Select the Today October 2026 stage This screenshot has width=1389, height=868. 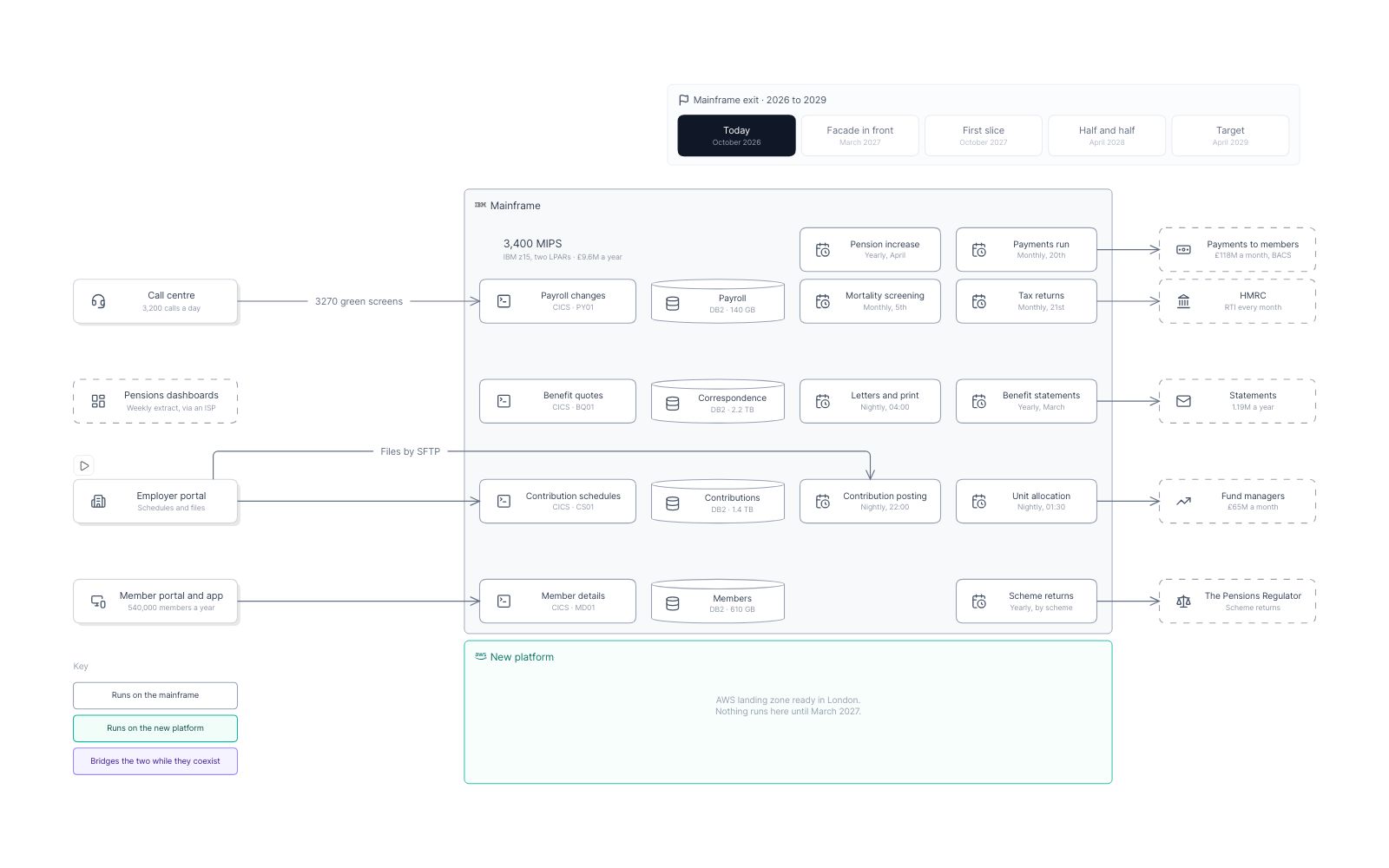point(736,135)
